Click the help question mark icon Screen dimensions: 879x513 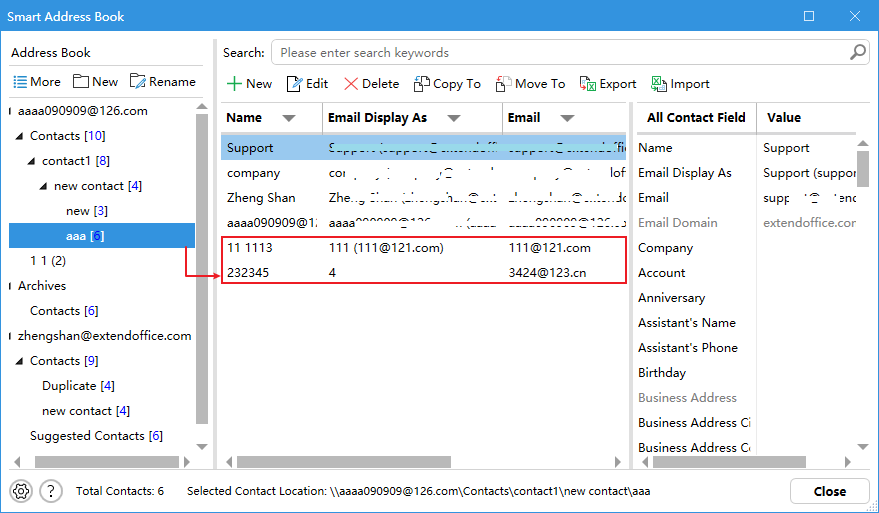click(x=51, y=491)
